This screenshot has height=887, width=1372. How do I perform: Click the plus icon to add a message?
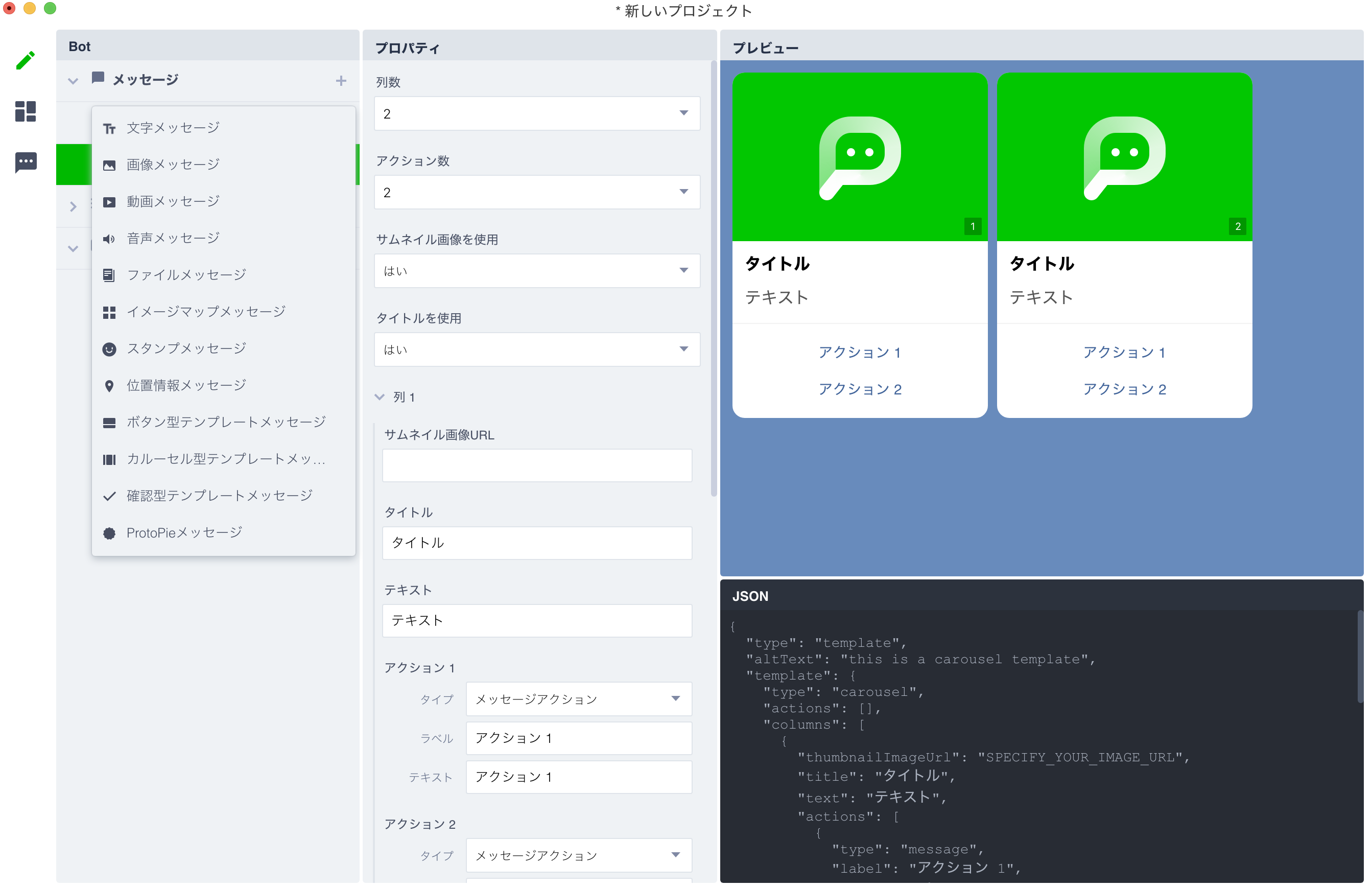click(341, 81)
